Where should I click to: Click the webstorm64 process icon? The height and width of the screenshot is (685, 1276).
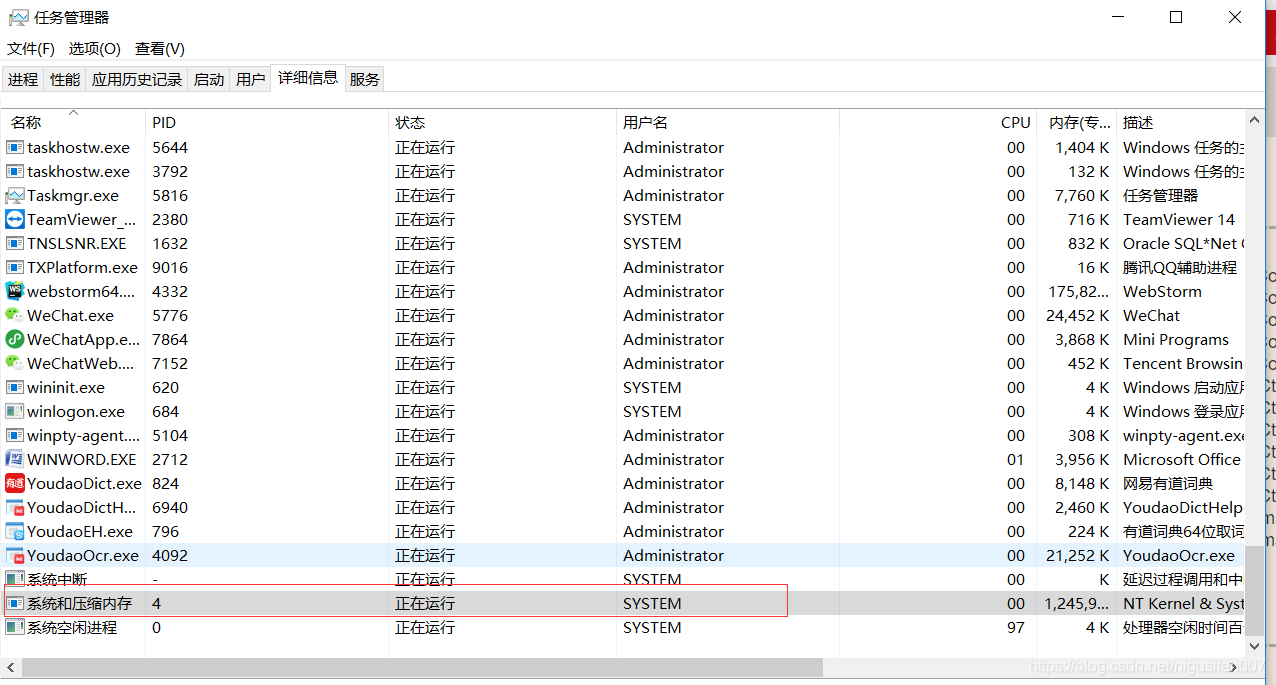[x=15, y=291]
